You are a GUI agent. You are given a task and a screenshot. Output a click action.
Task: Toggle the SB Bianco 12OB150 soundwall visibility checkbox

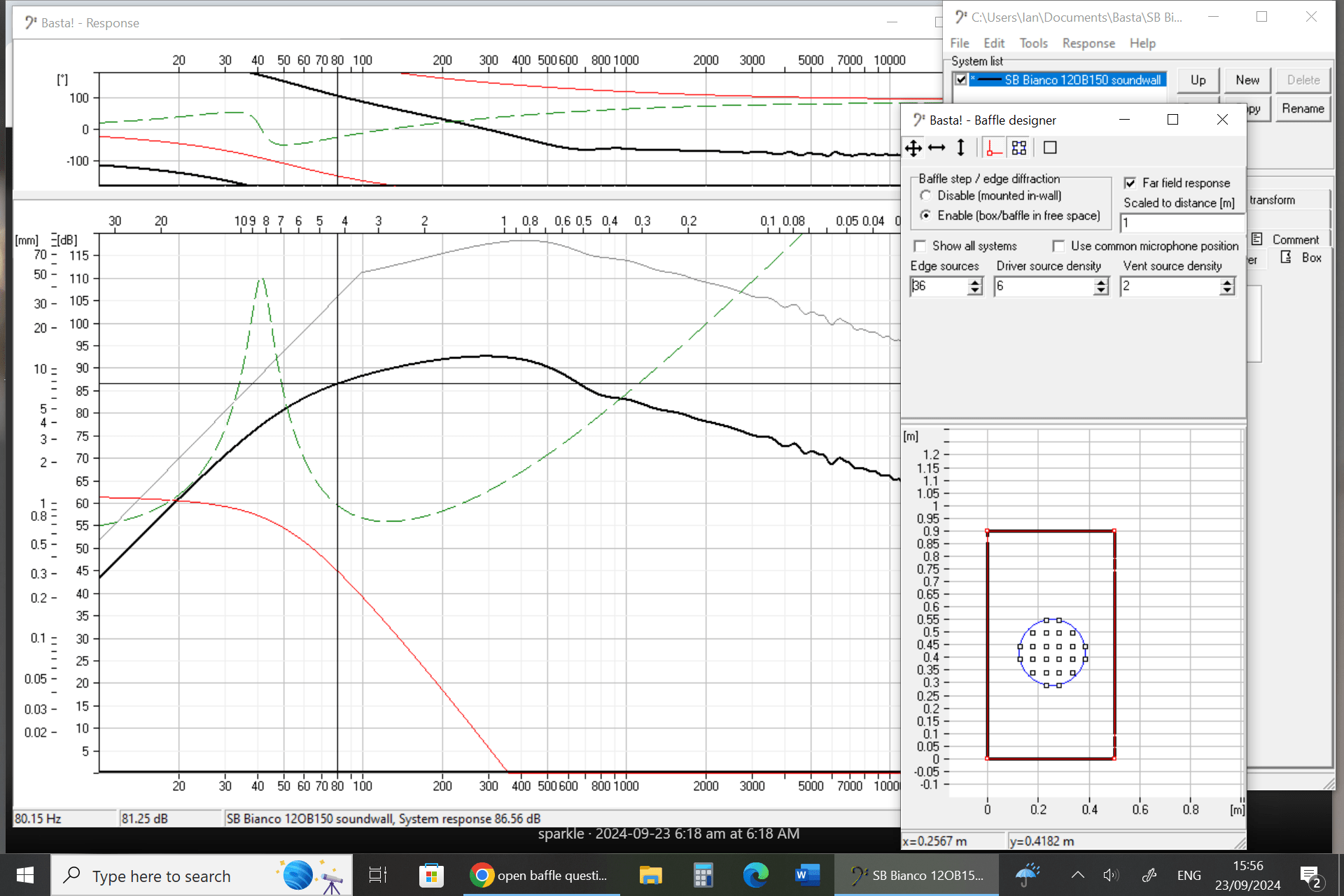click(x=961, y=80)
